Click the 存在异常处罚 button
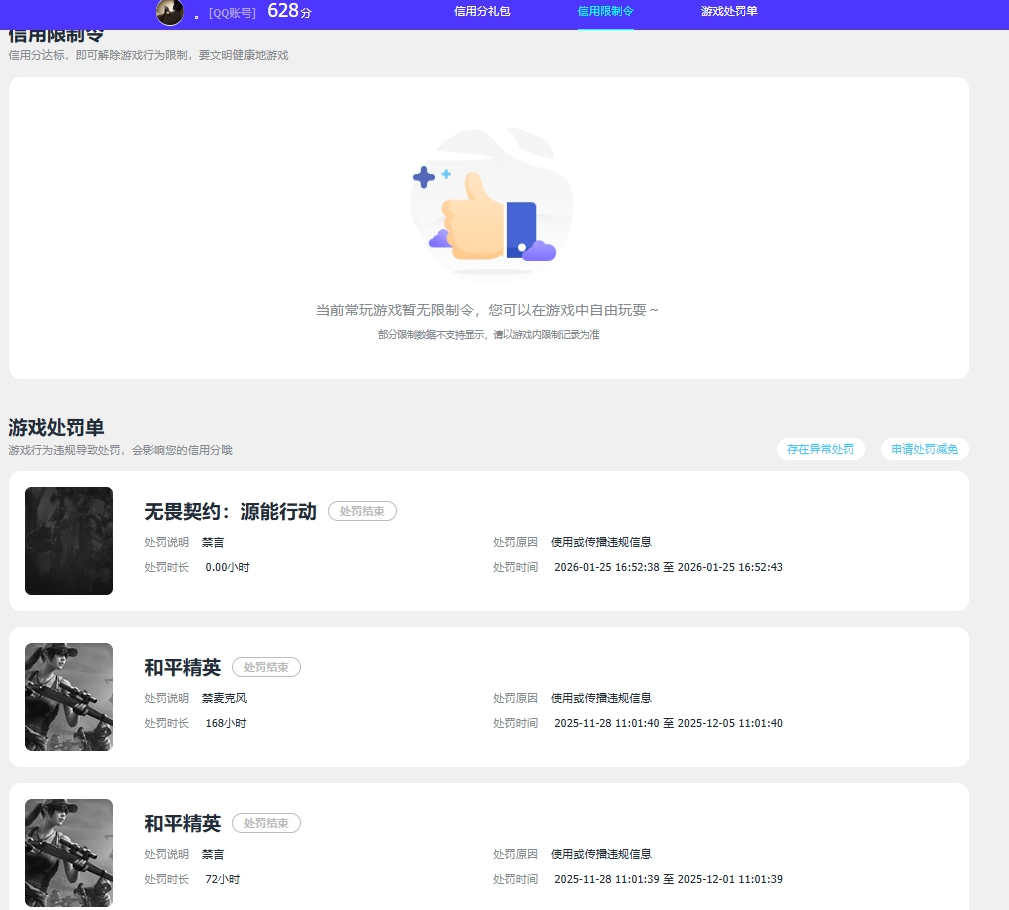1009x910 pixels. (x=820, y=449)
